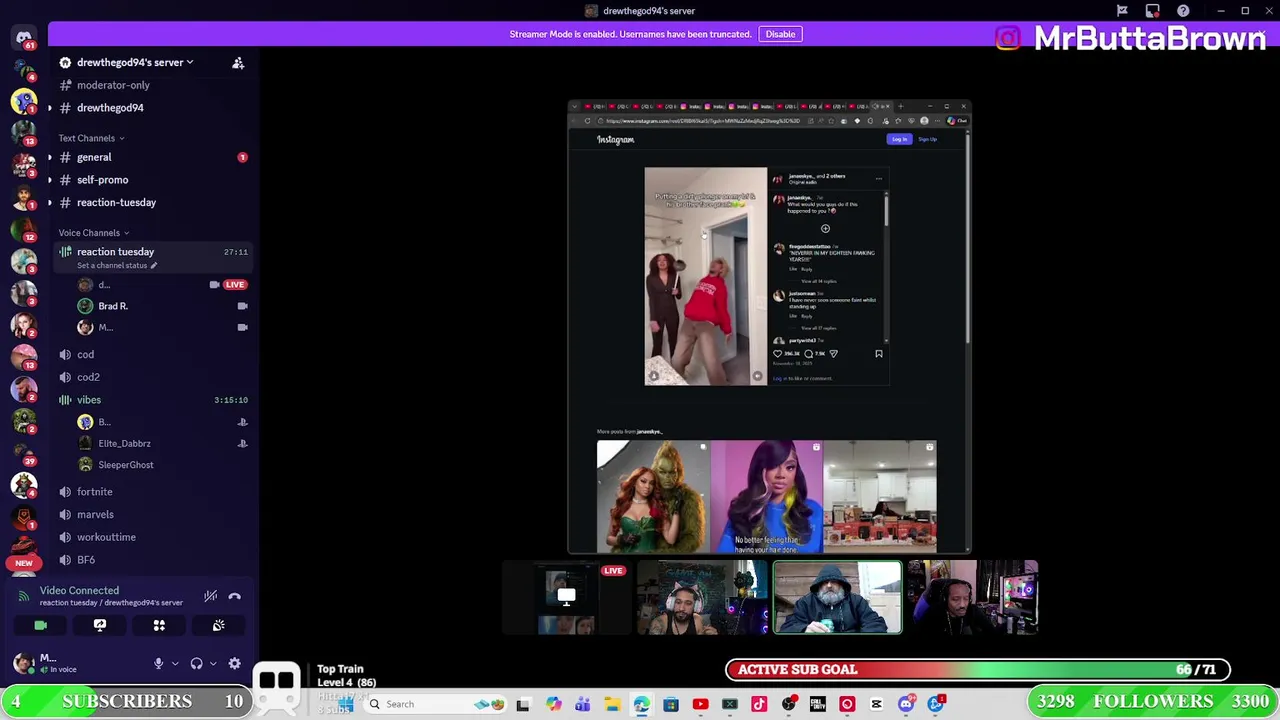The image size is (1280, 720).
Task: Mute the microphone in user panel
Action: pos(158,663)
